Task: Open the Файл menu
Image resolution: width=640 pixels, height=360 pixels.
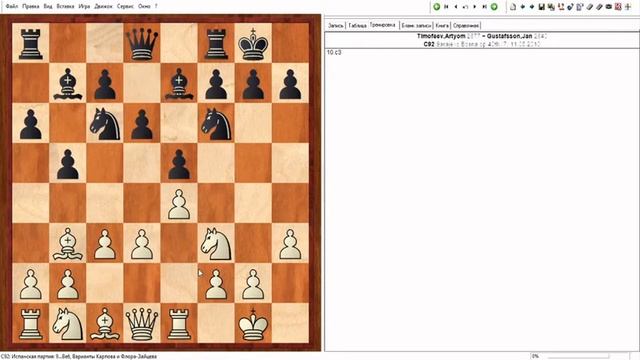Action: point(11,7)
